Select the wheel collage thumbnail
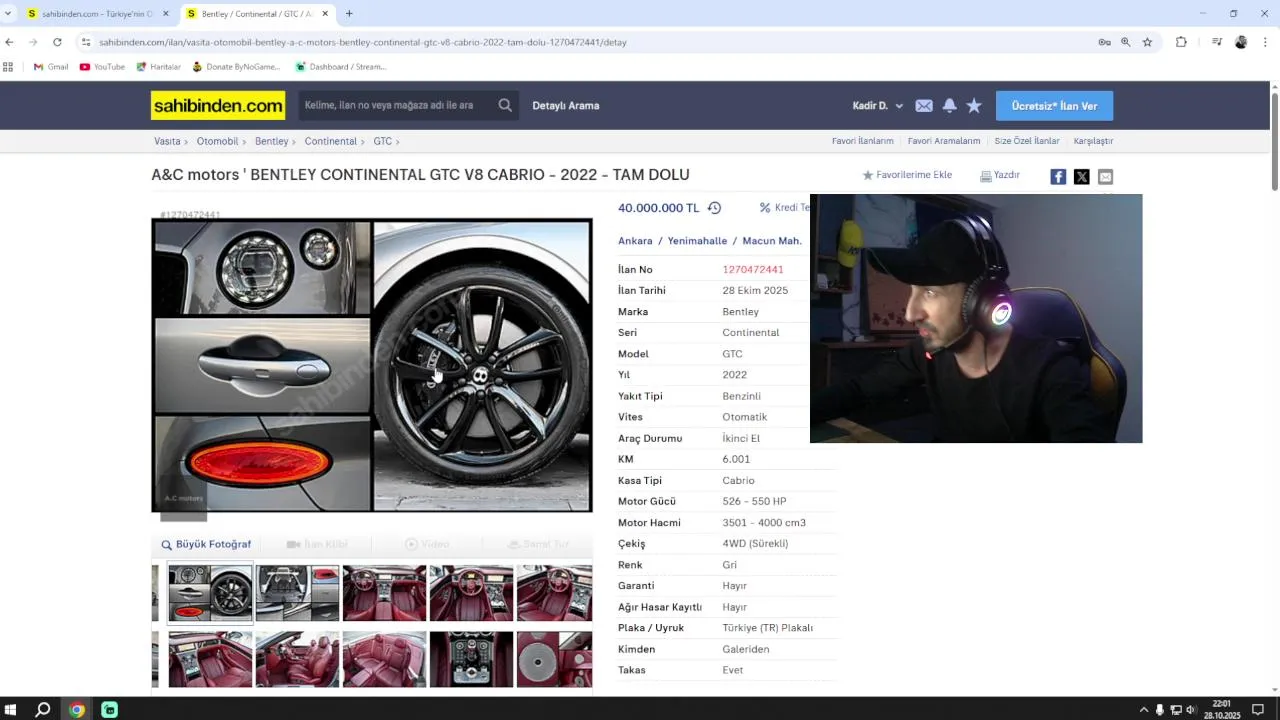 [x=210, y=593]
